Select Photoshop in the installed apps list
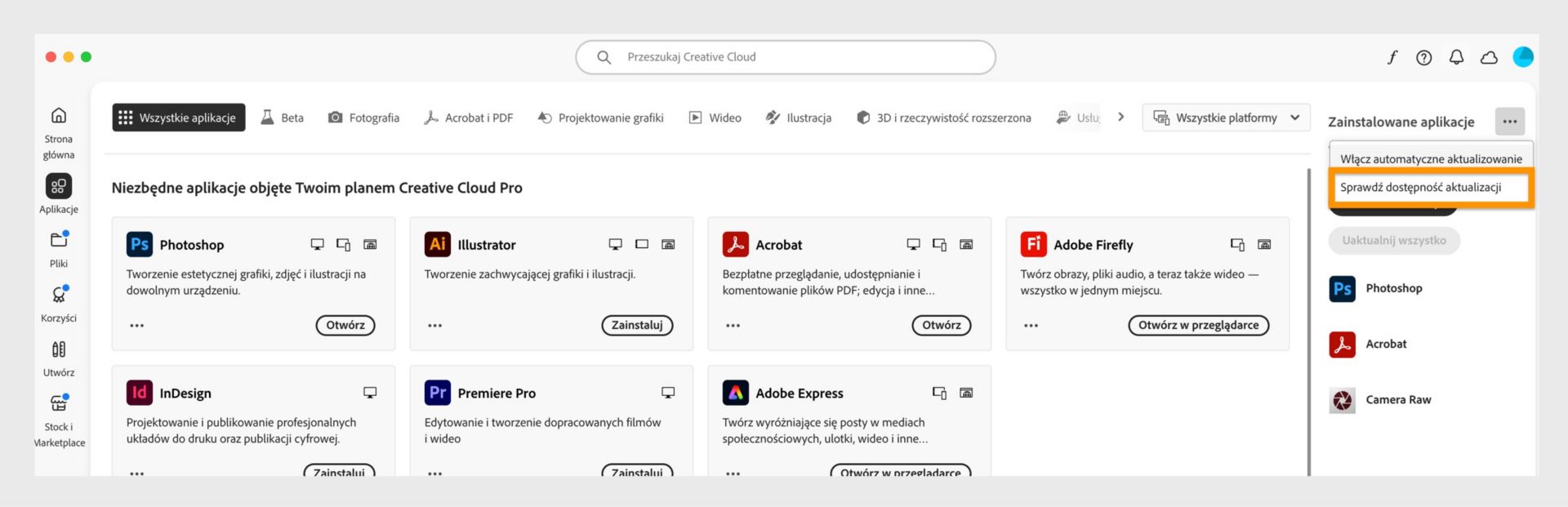This screenshot has width=1568, height=507. pyautogui.click(x=1393, y=288)
